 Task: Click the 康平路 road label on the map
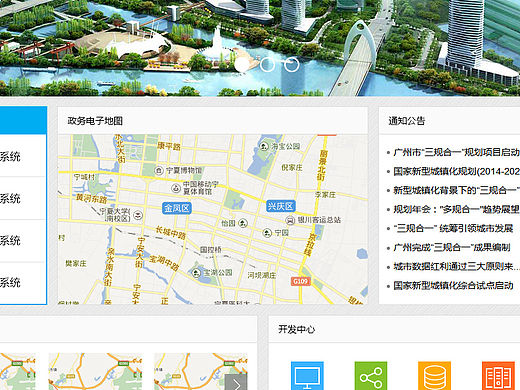click(x=169, y=146)
